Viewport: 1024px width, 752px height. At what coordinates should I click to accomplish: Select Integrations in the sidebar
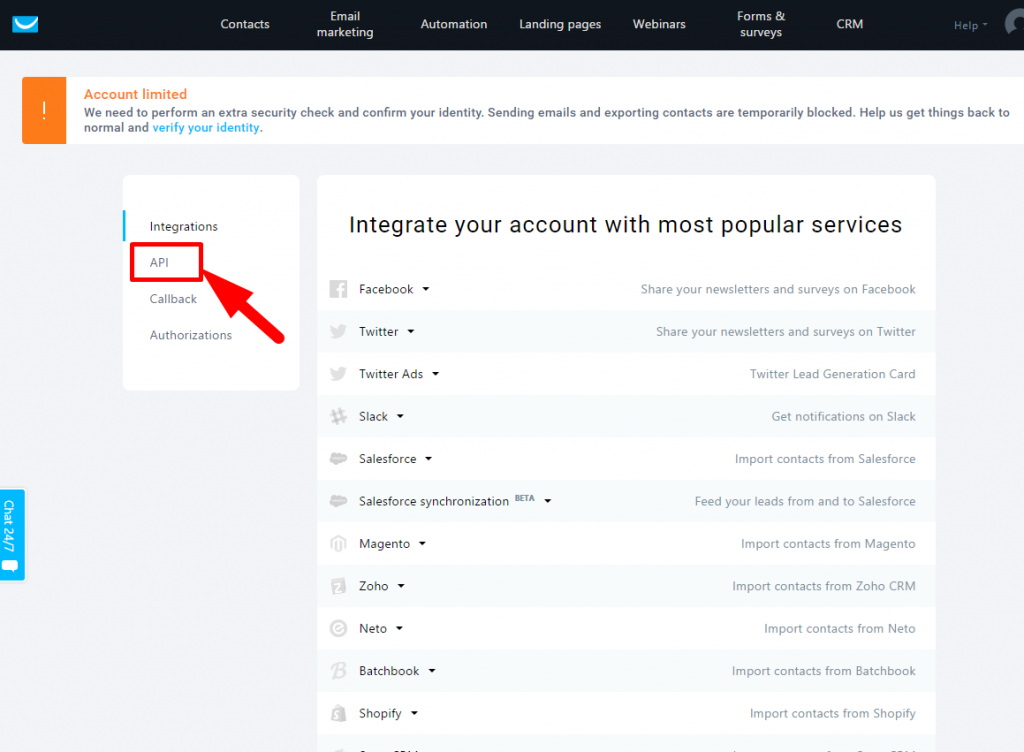[x=184, y=227]
